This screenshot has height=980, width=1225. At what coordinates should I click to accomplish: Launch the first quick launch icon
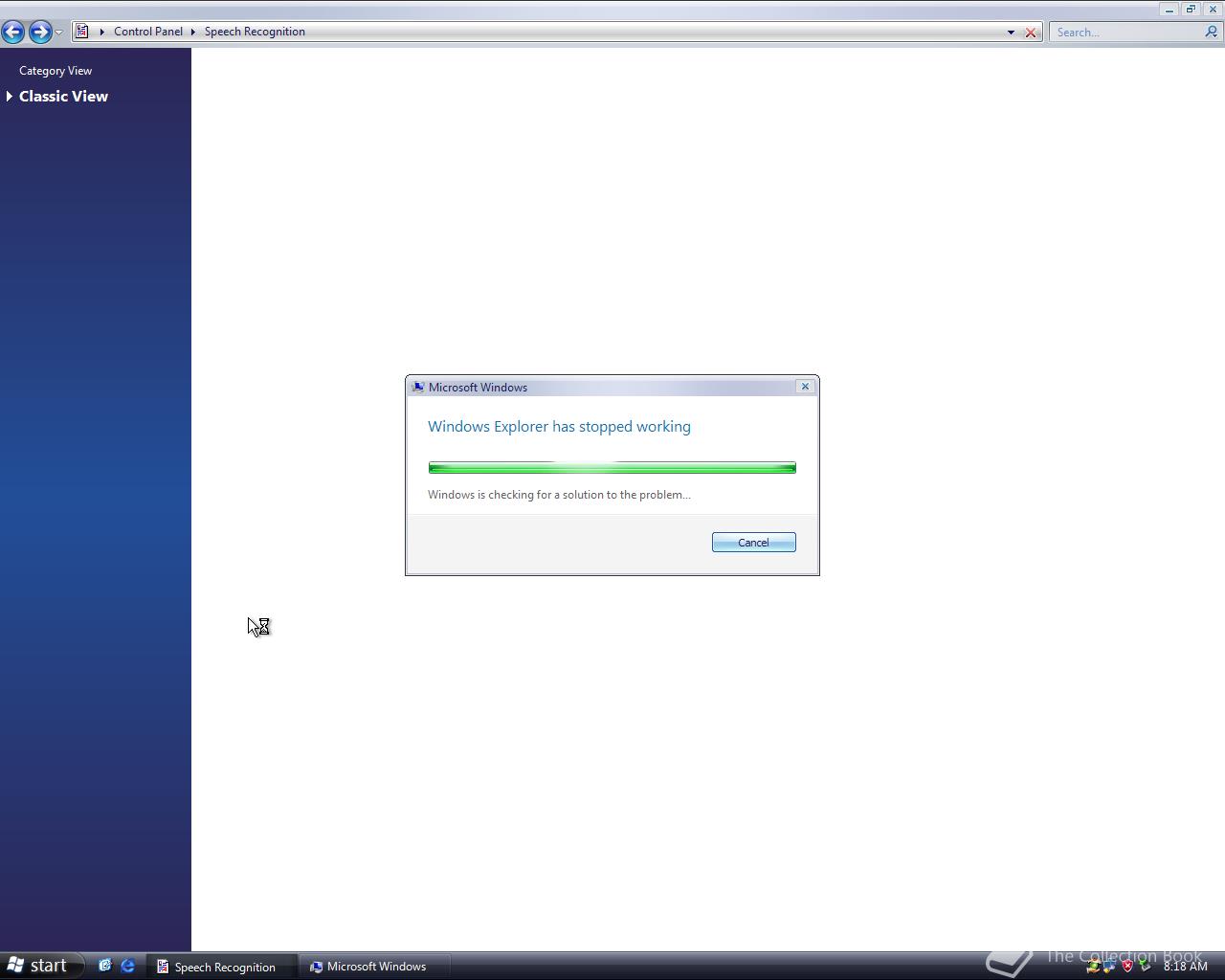pyautogui.click(x=104, y=966)
